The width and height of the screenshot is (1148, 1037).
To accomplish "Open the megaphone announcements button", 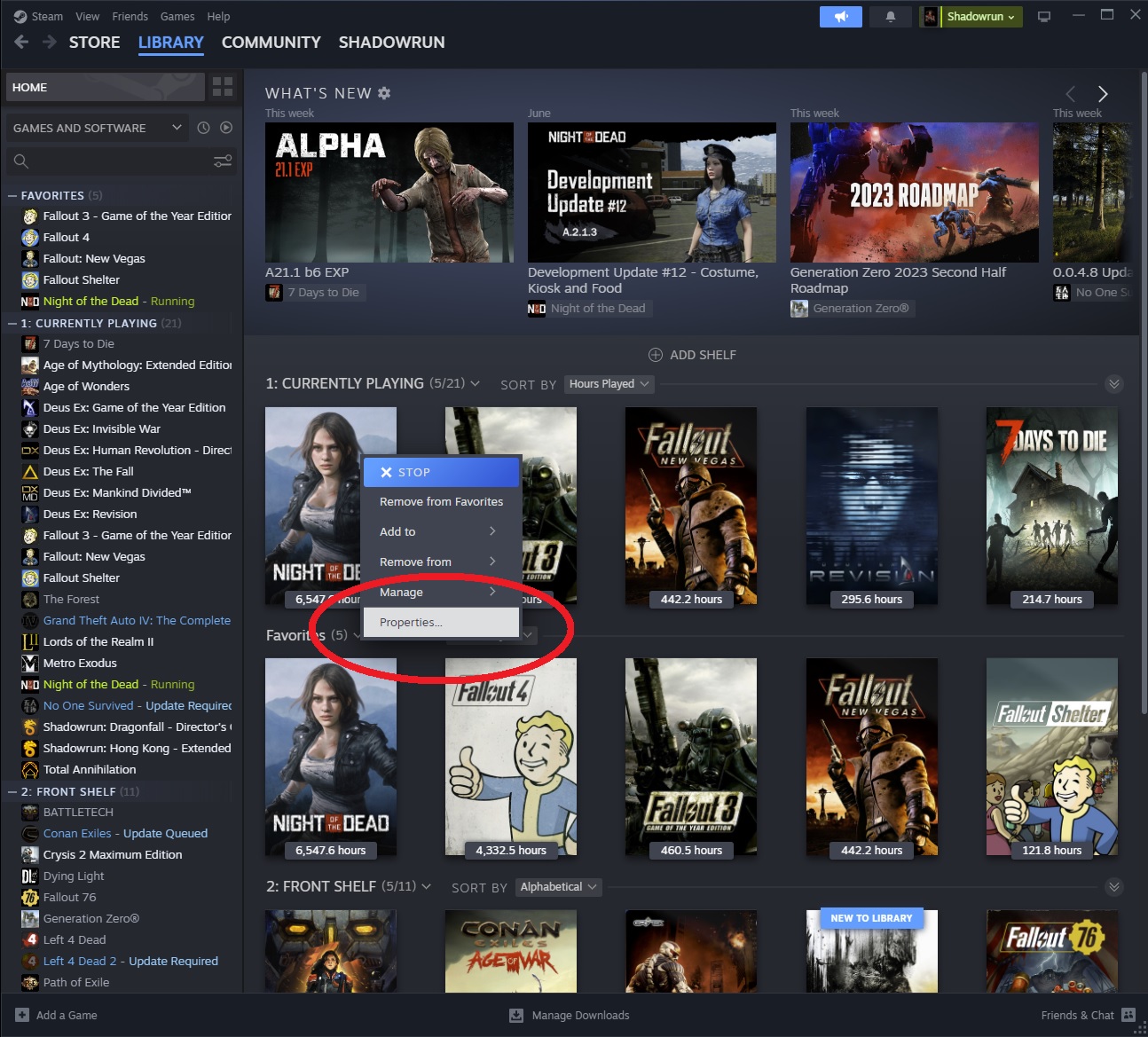I will (841, 17).
